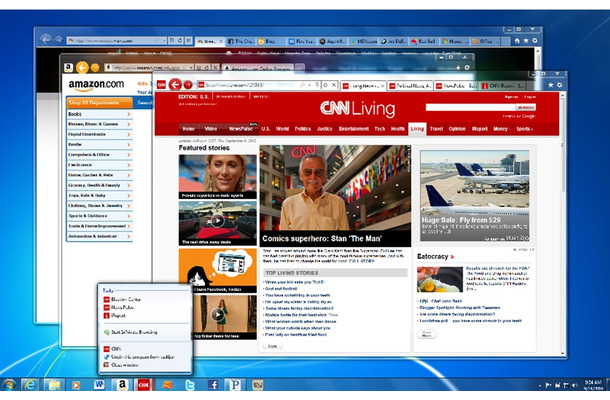This screenshot has width=610, height=400.
Task: Click into the CNN search field
Action: click(471, 107)
